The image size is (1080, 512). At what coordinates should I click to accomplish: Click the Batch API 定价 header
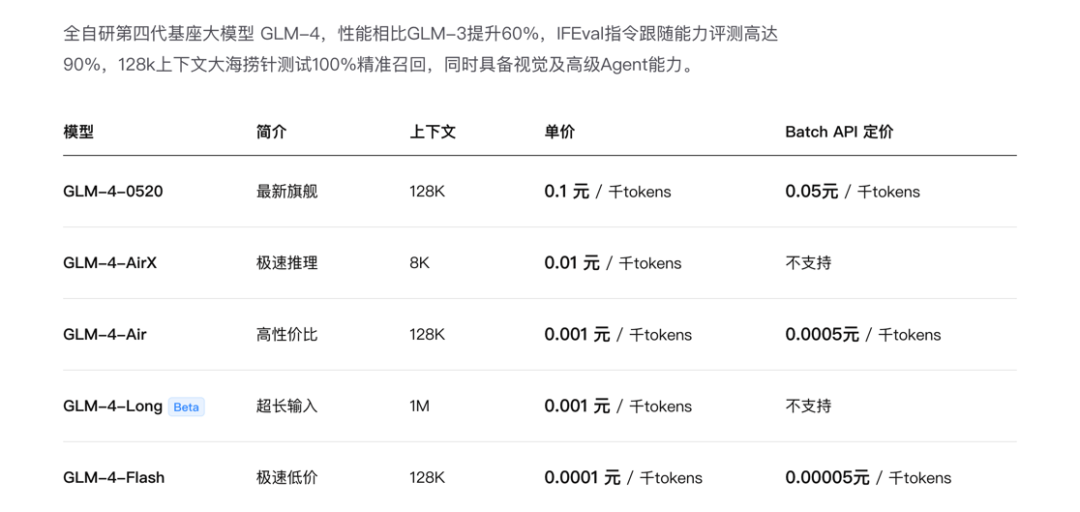coord(839,131)
